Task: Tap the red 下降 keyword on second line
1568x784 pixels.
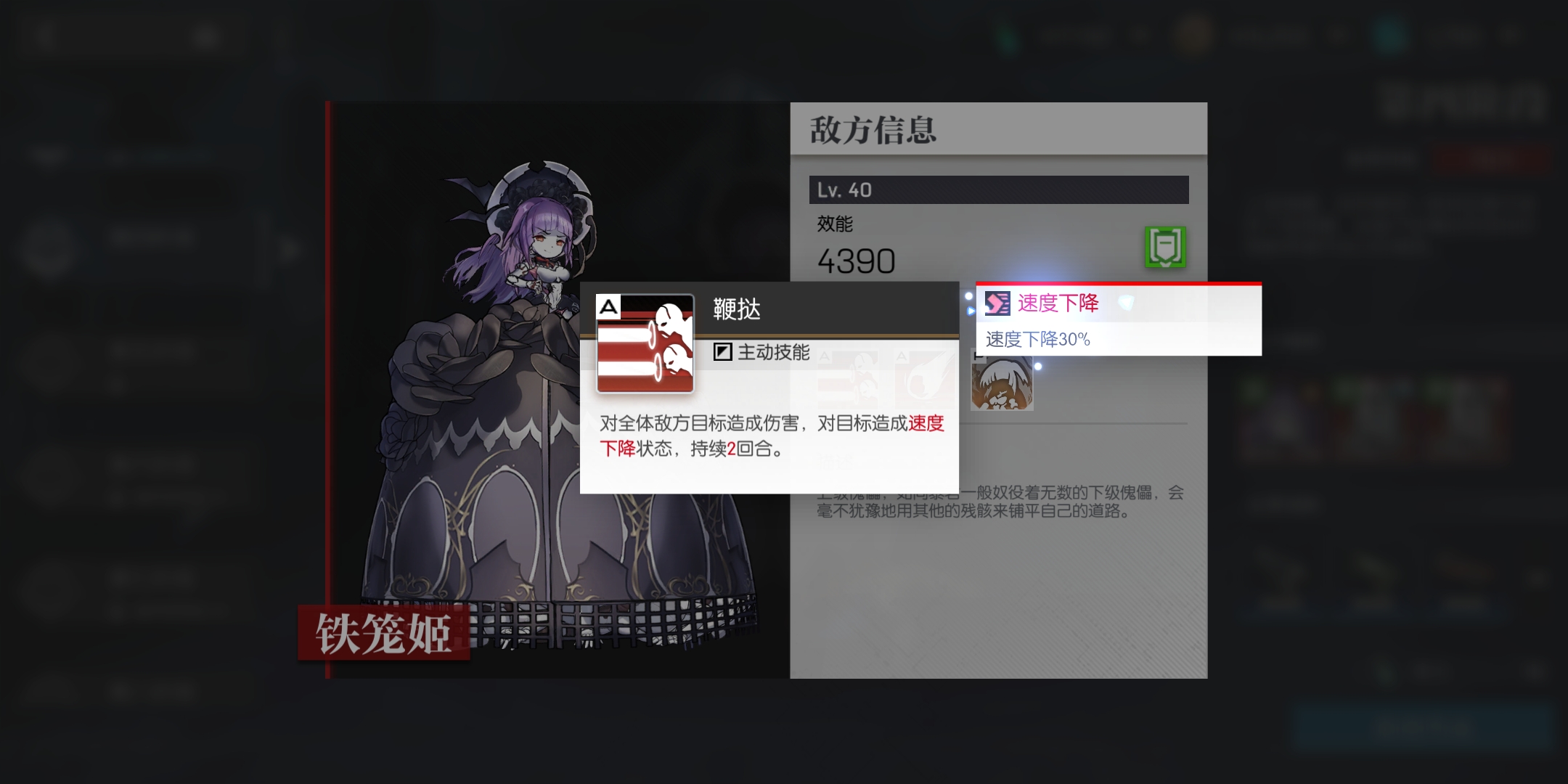Action: click(618, 449)
